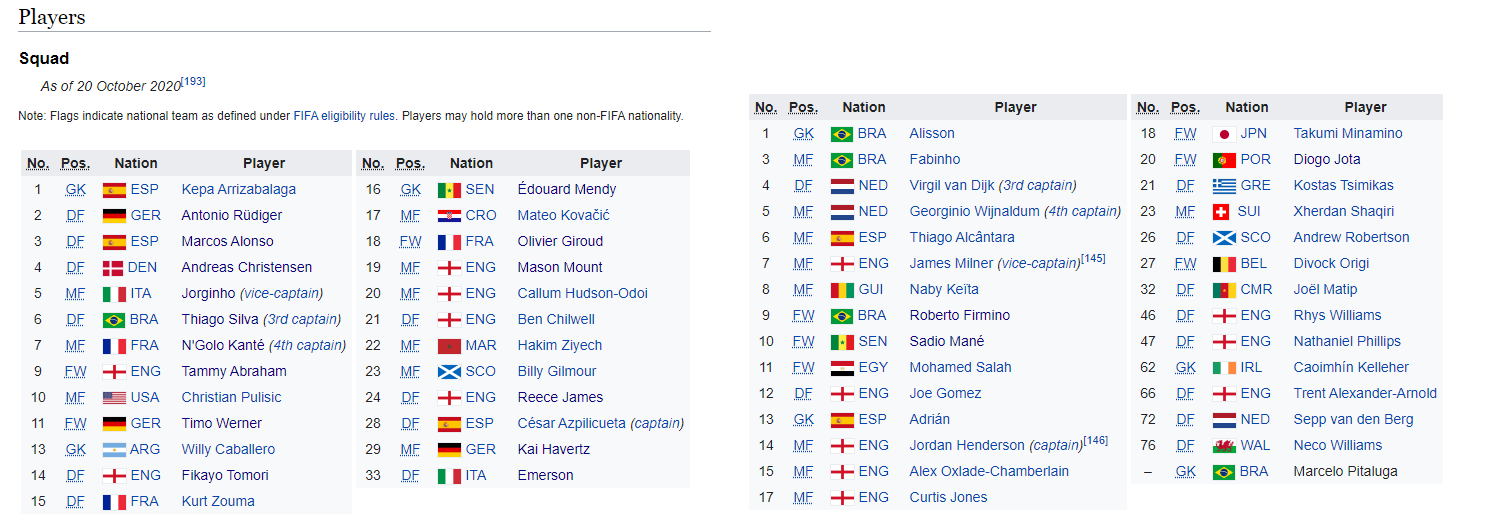Click citation 146 next to Jordan Henderson
The width and height of the screenshot is (1489, 523).
1096,440
